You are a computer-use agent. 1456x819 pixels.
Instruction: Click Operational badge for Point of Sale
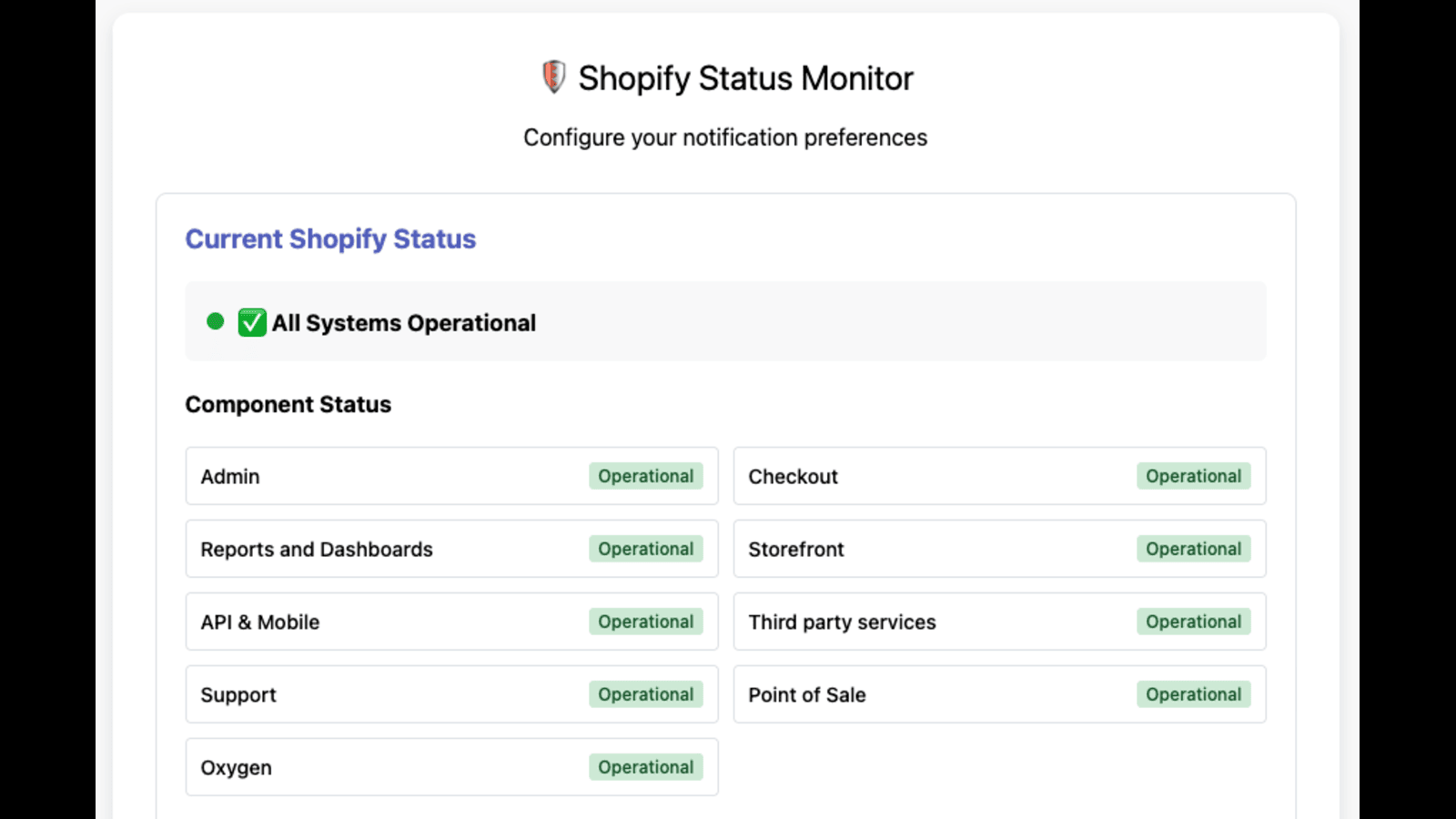tap(1194, 694)
